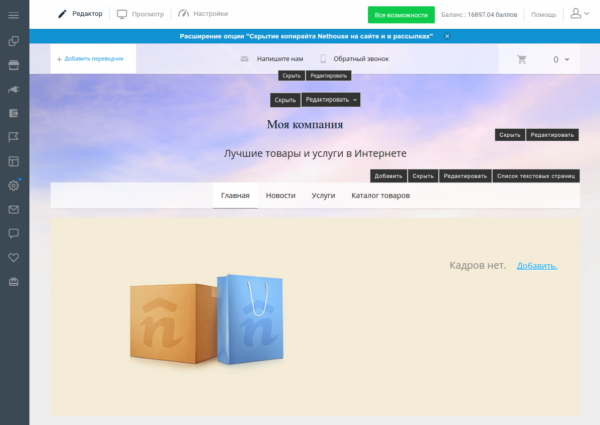Open the hamburger menu in sidebar

14,14
